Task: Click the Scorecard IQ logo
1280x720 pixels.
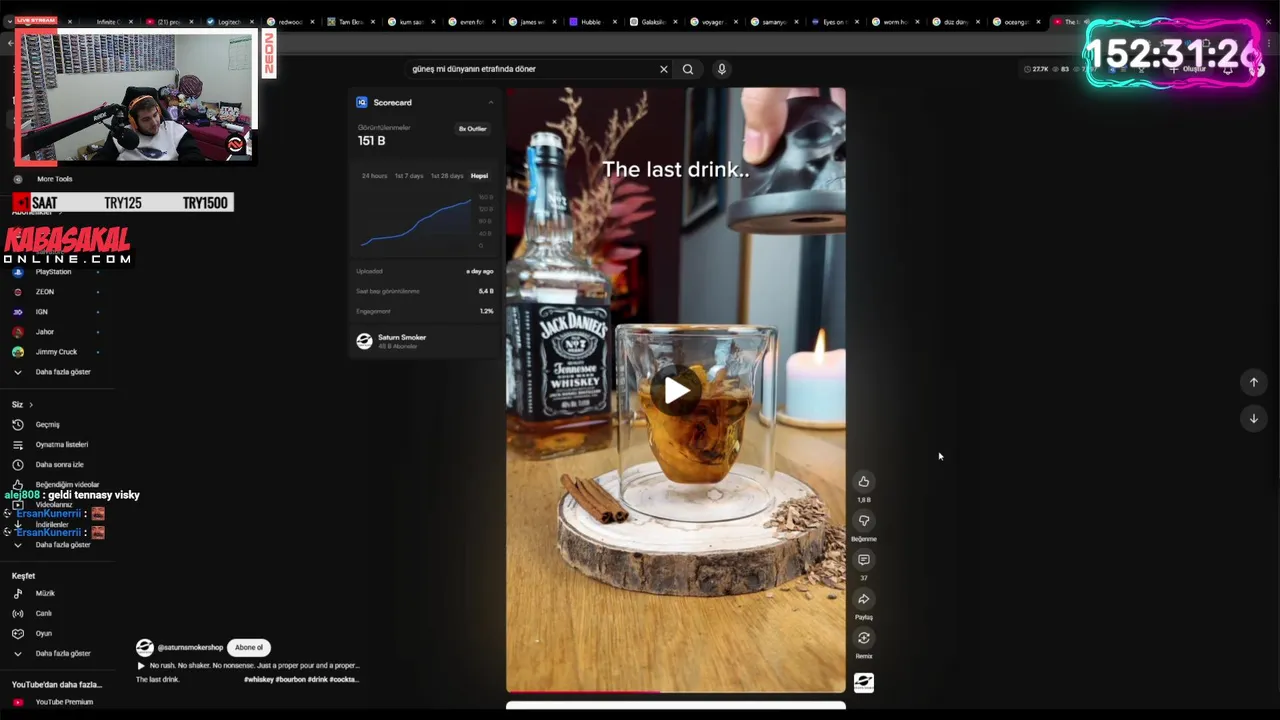Action: 362,102
